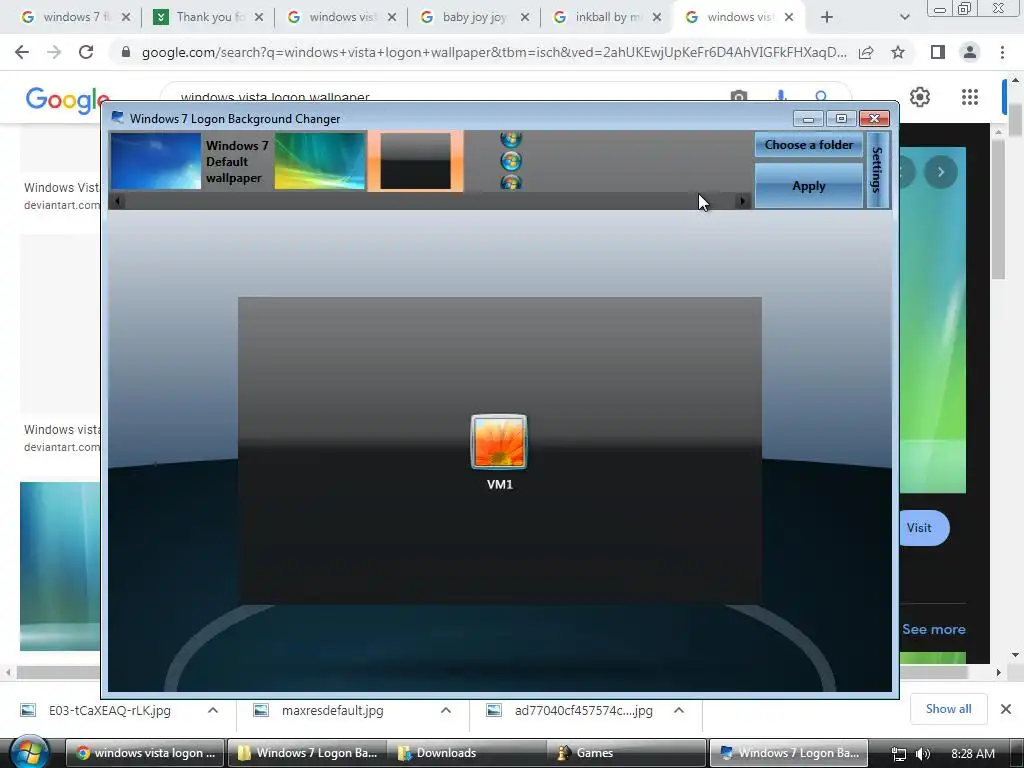Viewport: 1024px width, 768px height.
Task: Select the Windows 7 Default wallpaper thumbnail
Action: [156, 161]
